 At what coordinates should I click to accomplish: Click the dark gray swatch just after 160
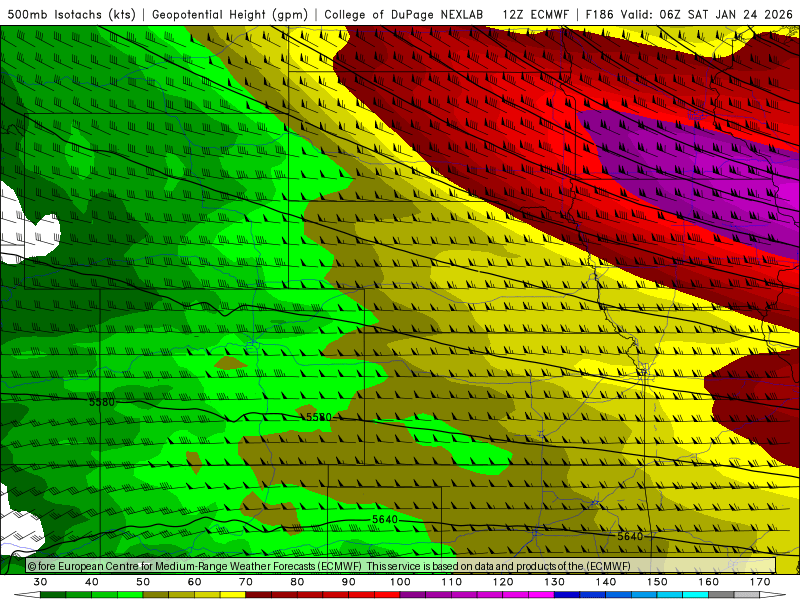(721, 595)
